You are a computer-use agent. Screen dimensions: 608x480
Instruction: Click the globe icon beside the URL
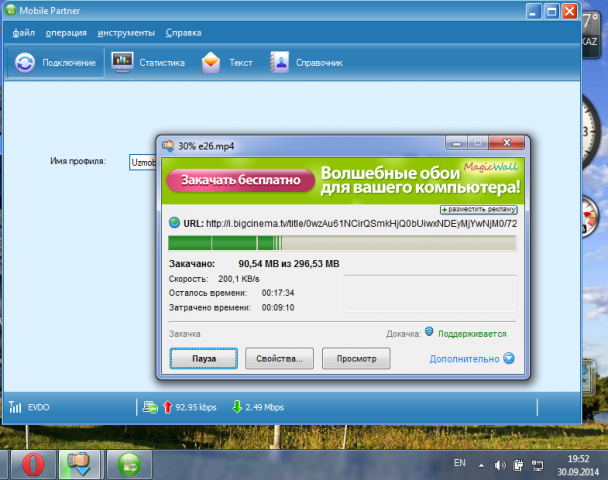pos(175,222)
